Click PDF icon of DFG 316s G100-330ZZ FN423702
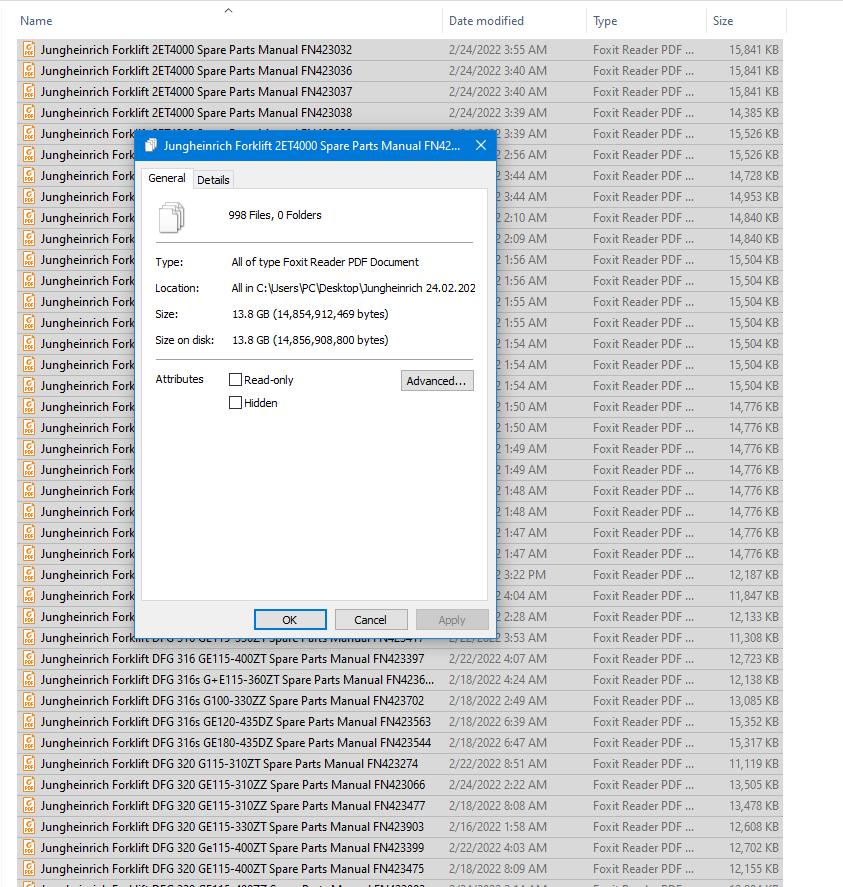Viewport: 843px width, 887px height. pos(29,700)
